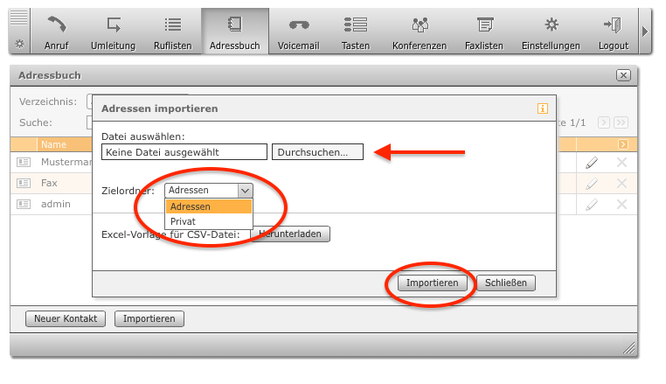Click the contact card icon of the Fax row
This screenshot has height=384, width=666.
pyautogui.click(x=23, y=183)
